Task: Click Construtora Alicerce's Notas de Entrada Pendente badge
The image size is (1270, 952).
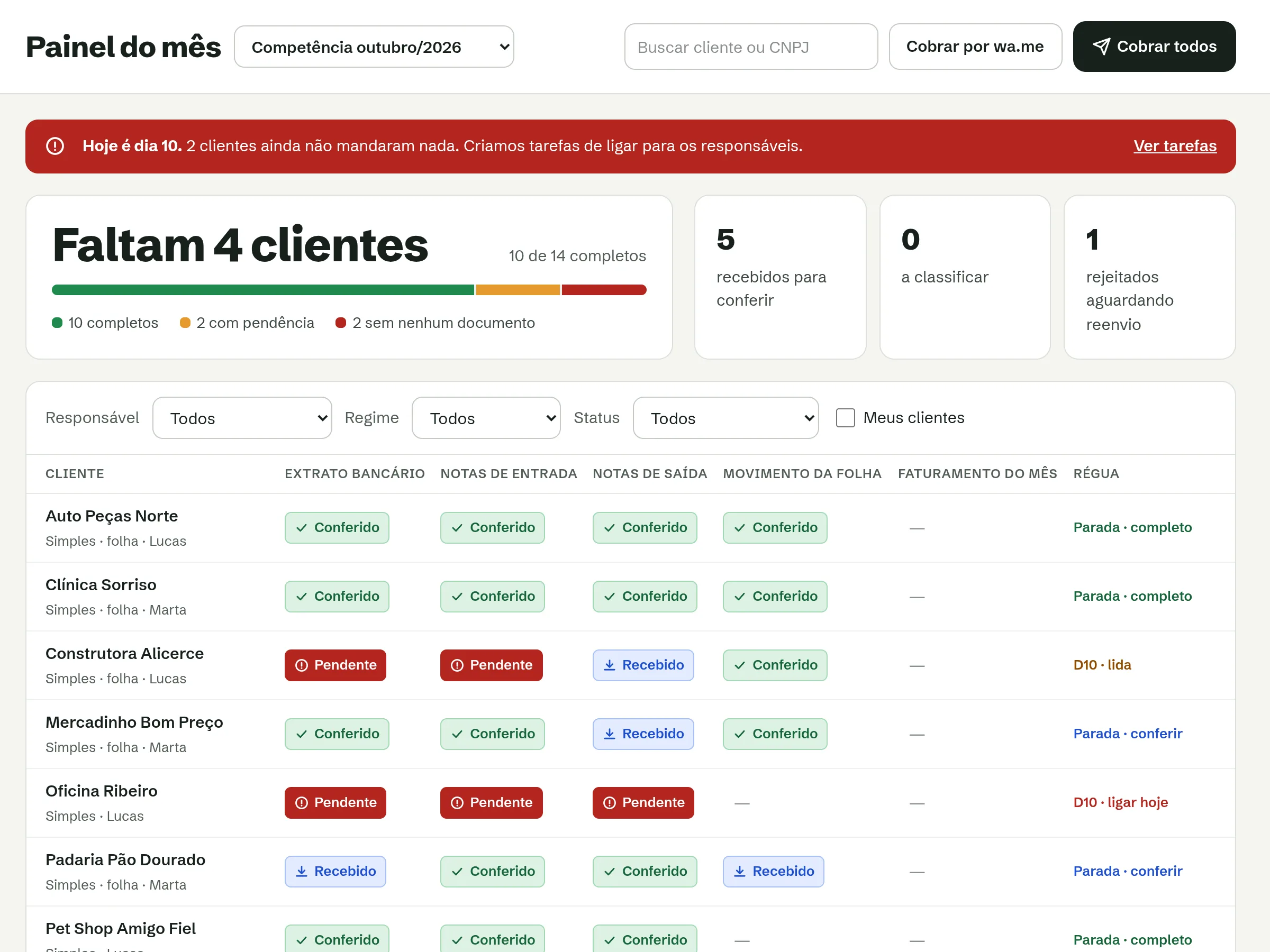Action: (492, 665)
